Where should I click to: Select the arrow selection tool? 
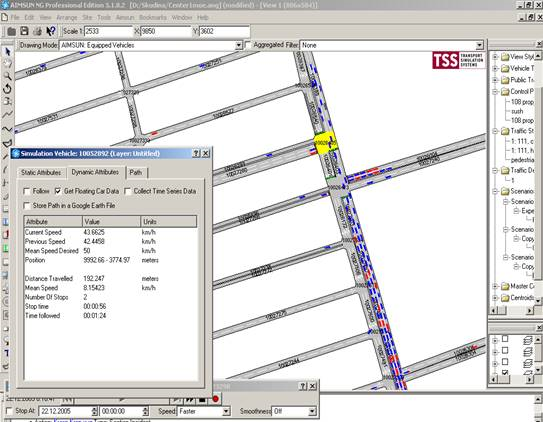click(7, 52)
